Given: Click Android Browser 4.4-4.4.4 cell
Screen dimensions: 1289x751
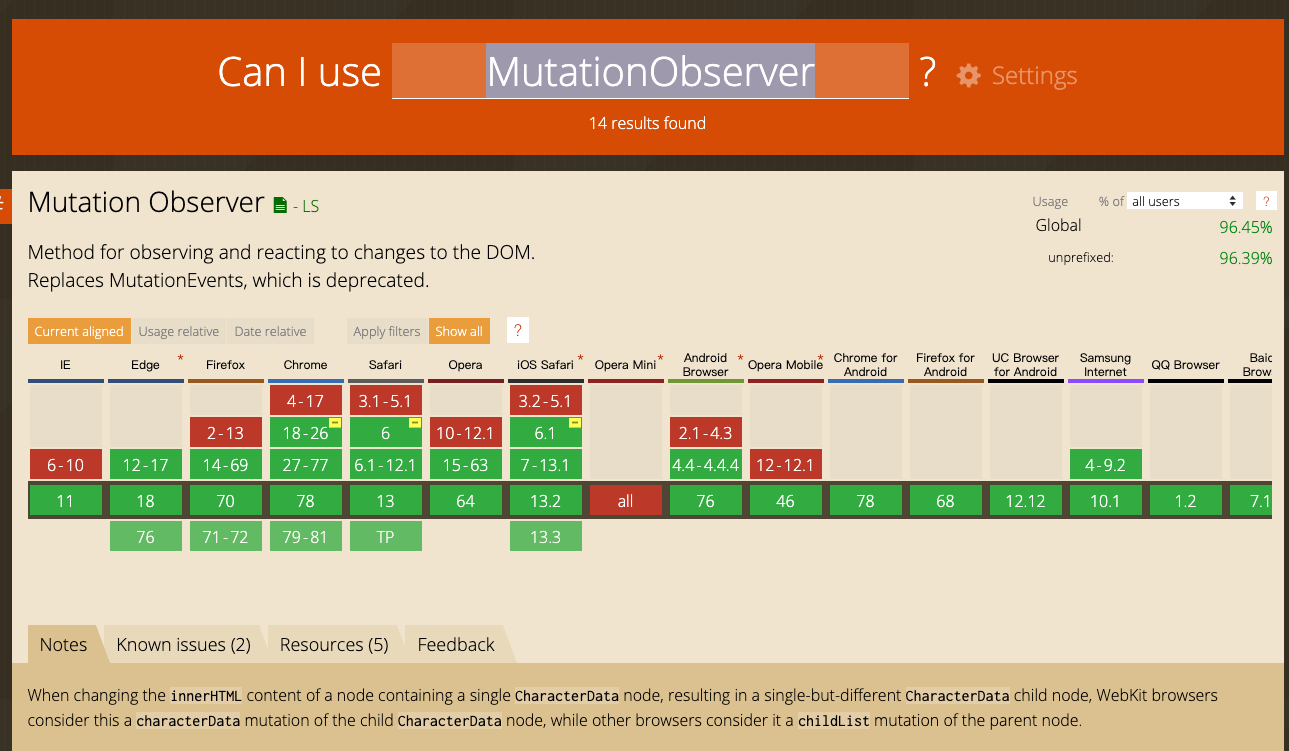Looking at the screenshot, I should click(x=706, y=465).
